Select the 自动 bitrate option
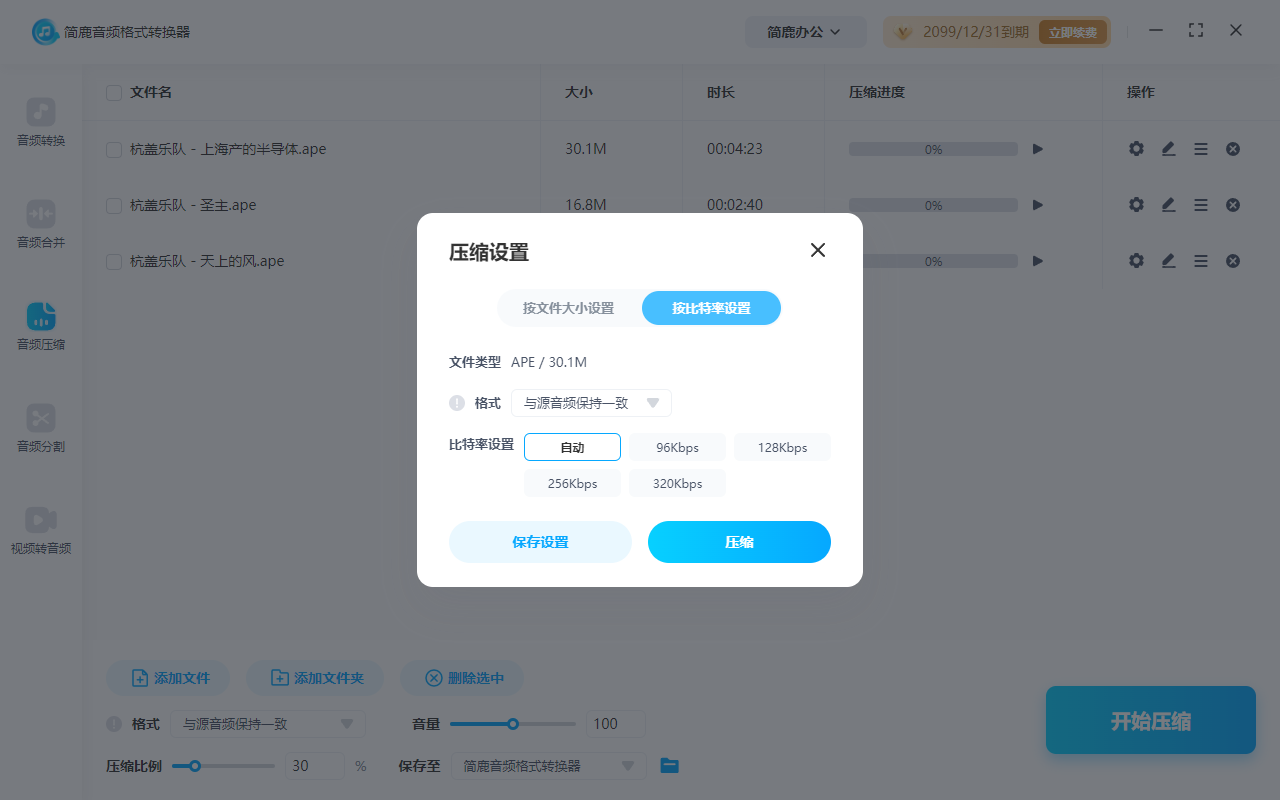This screenshot has height=800, width=1280. click(572, 447)
